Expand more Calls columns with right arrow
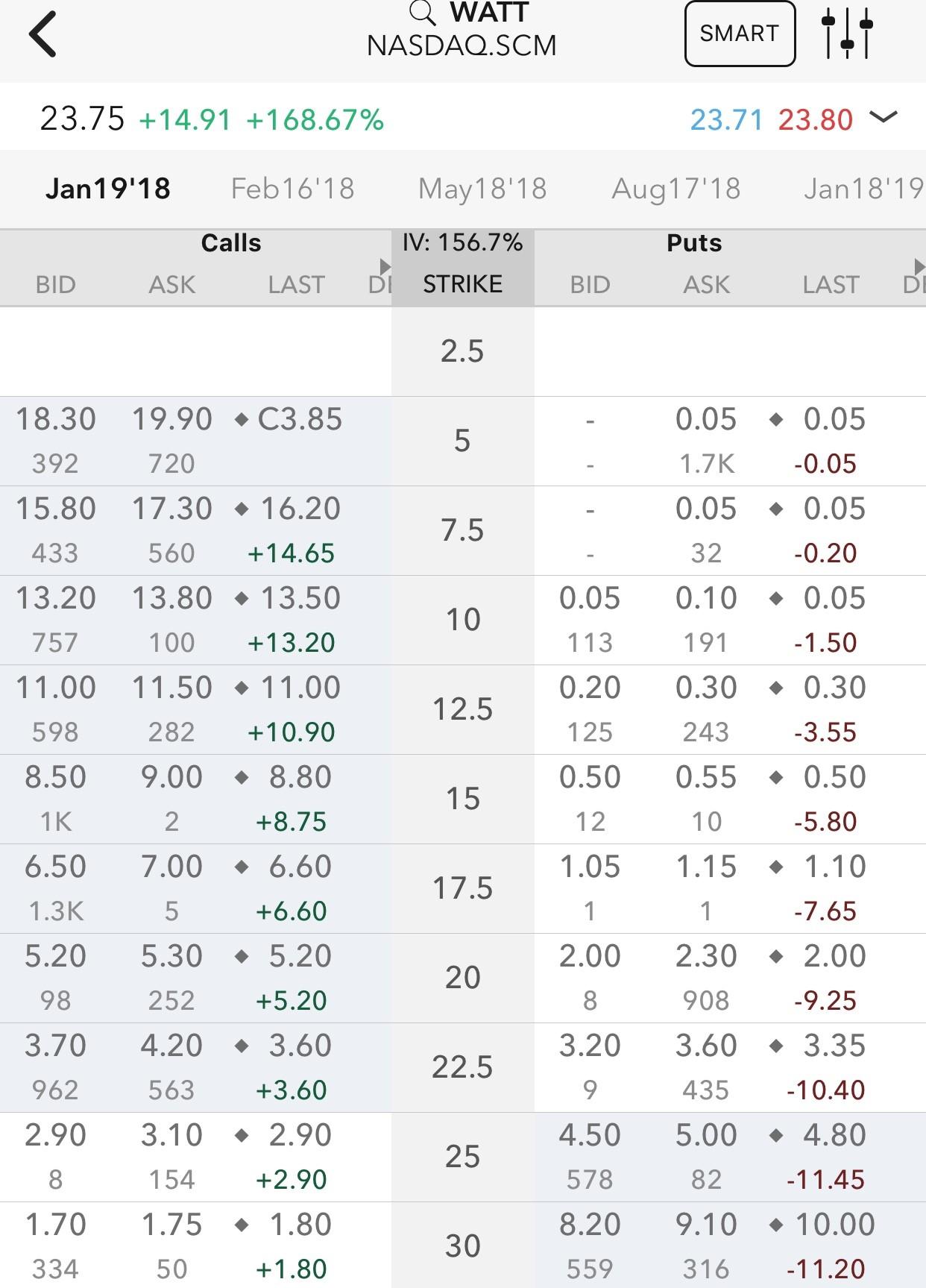The width and height of the screenshot is (926, 1288). 385,266
